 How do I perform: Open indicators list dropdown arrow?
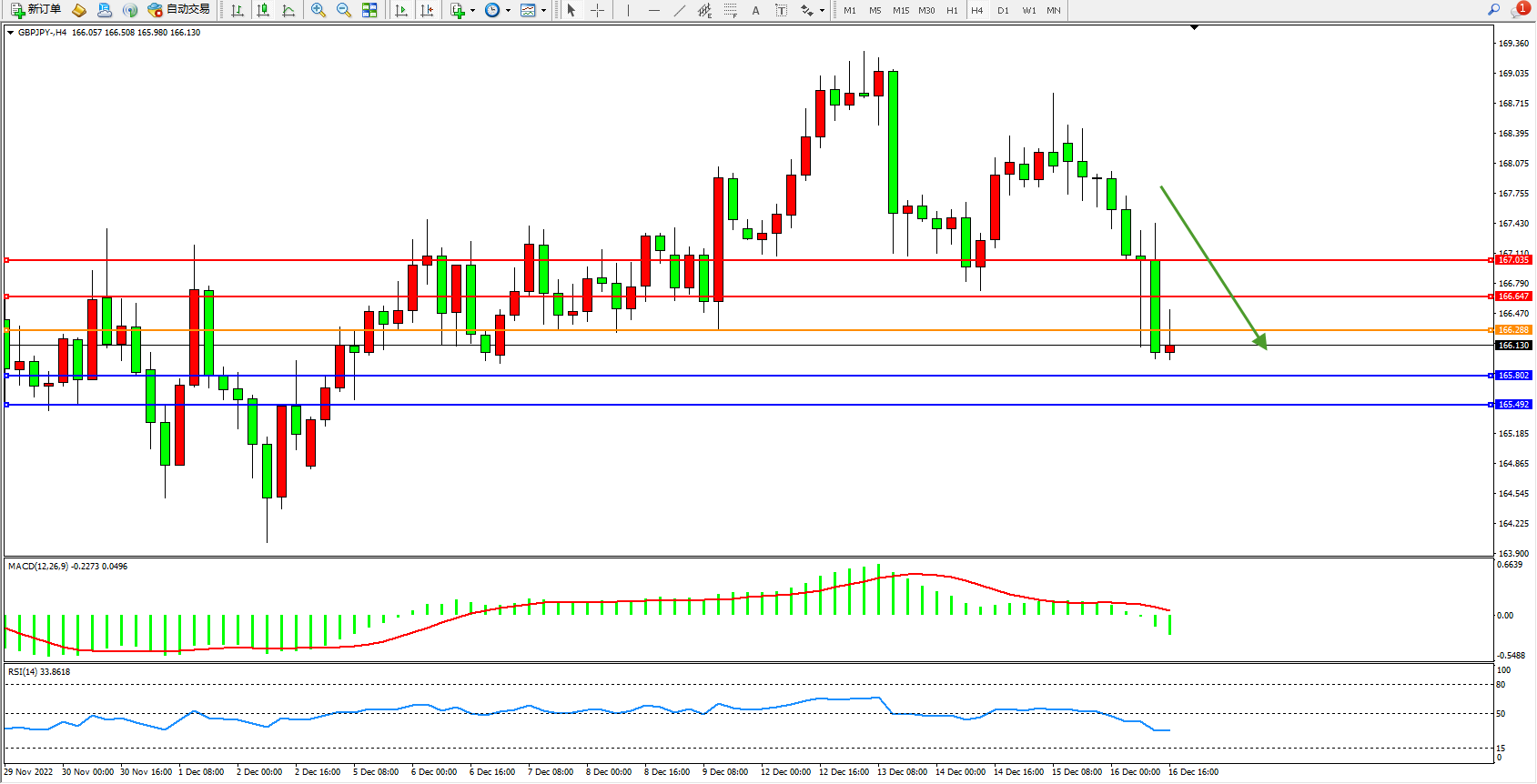472,11
